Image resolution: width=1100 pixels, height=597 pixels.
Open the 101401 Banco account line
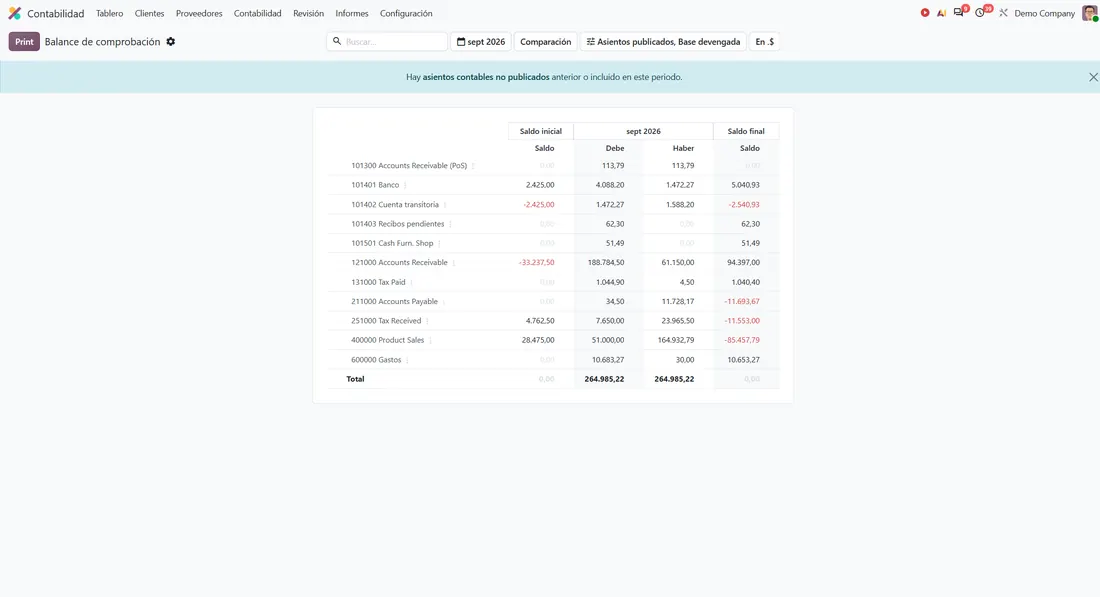375,185
